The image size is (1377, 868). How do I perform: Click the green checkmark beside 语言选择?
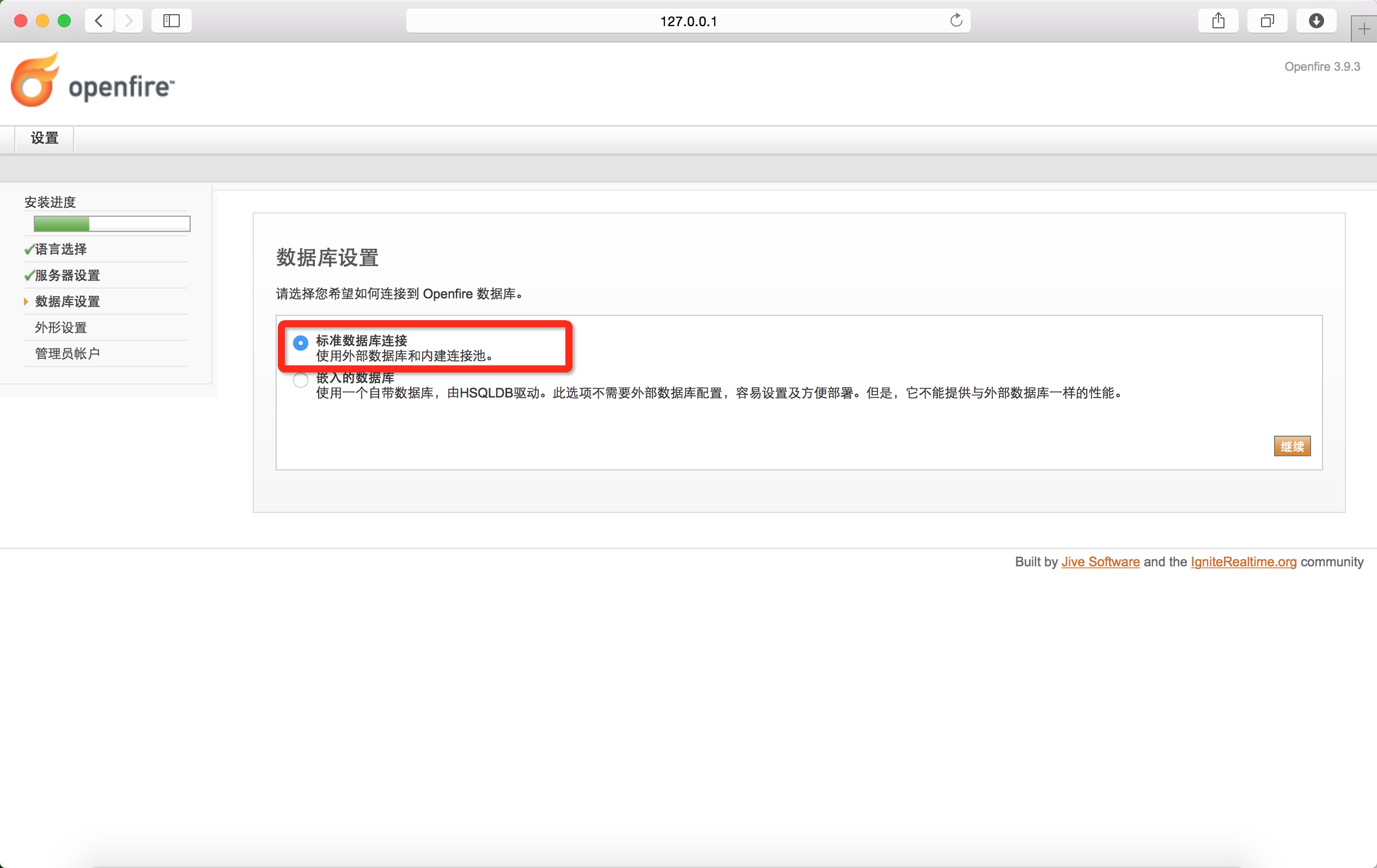tap(29, 249)
